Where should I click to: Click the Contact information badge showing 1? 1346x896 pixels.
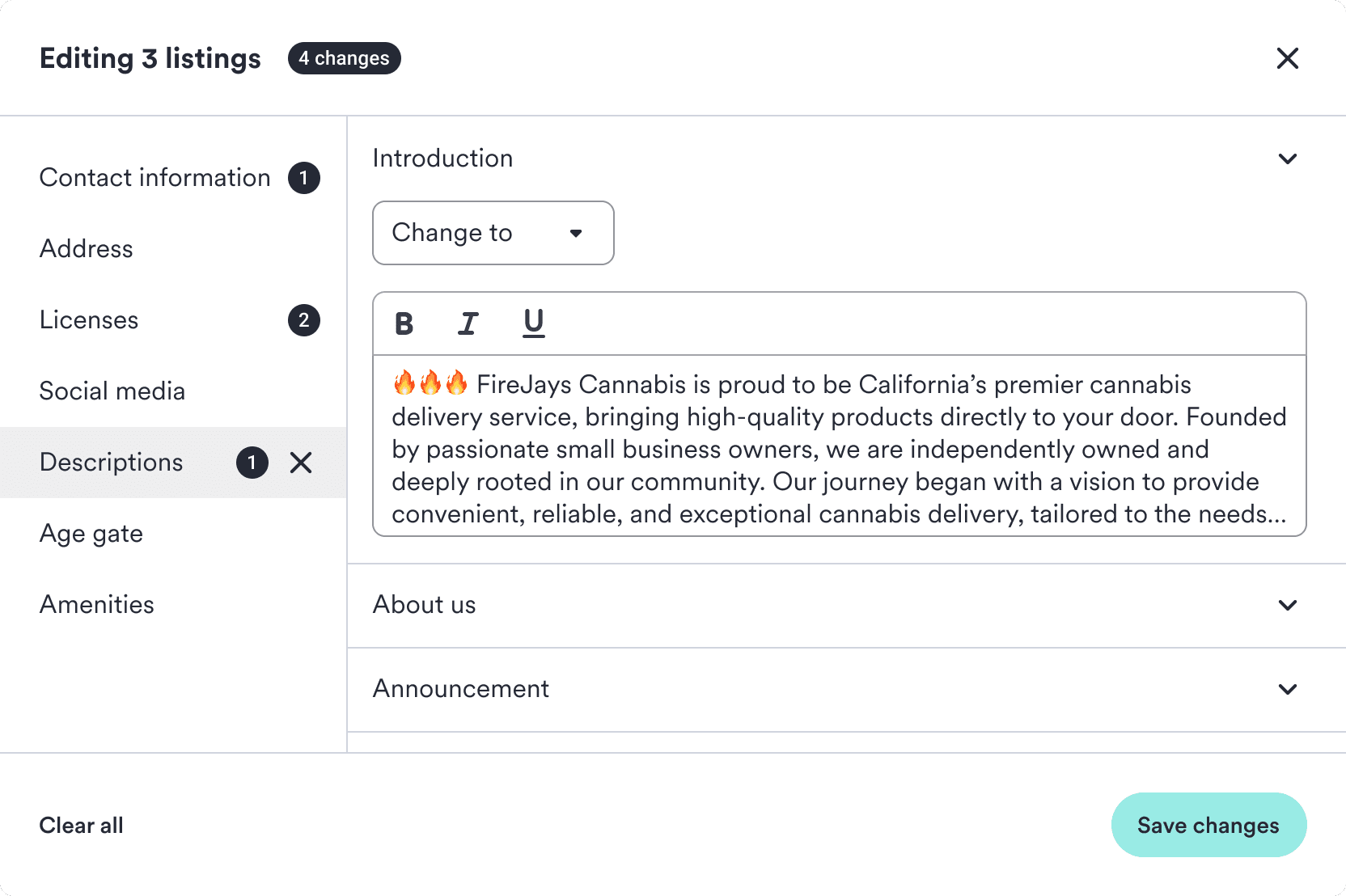click(304, 178)
